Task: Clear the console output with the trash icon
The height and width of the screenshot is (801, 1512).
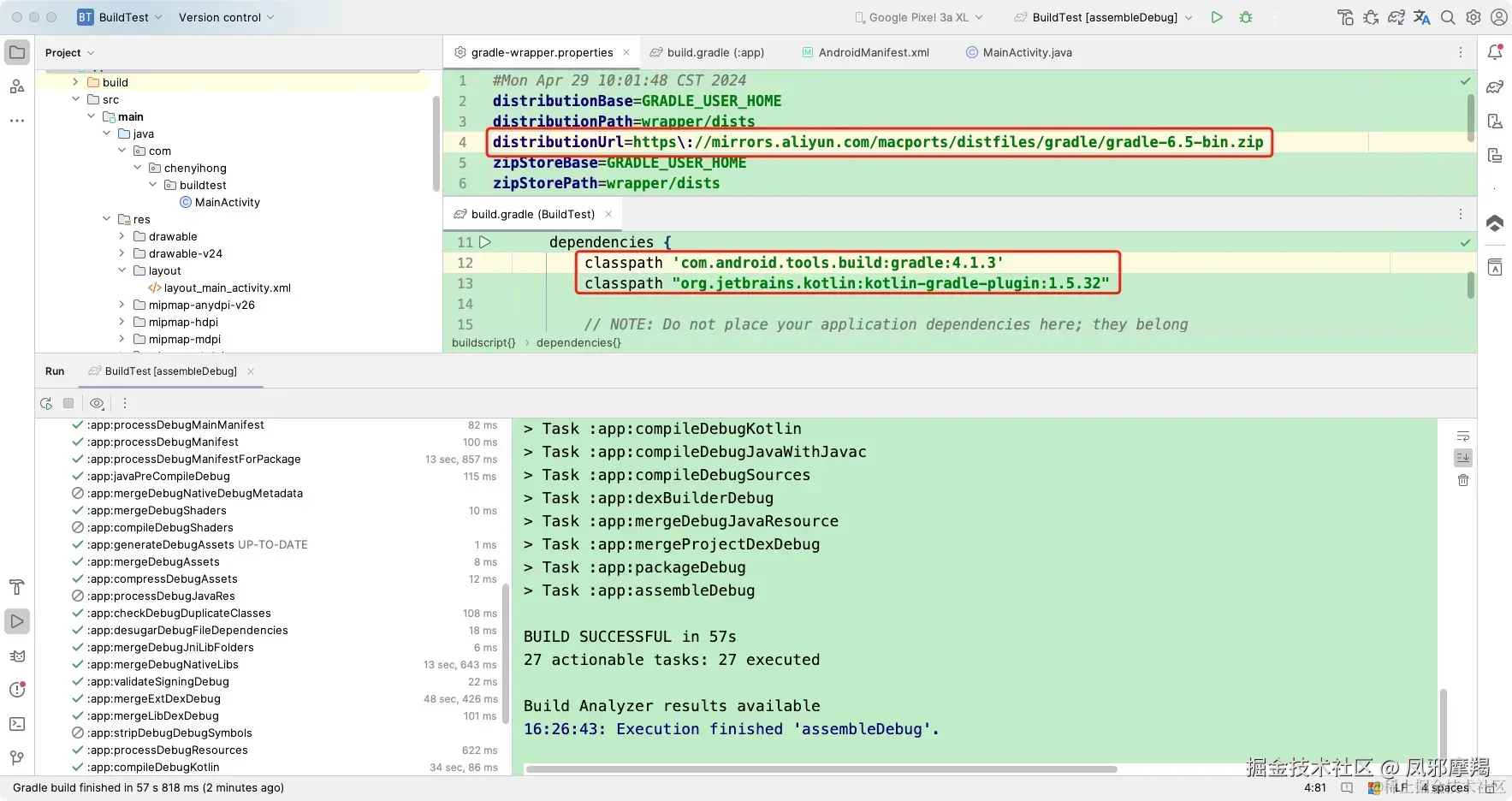Action: pyautogui.click(x=1463, y=480)
